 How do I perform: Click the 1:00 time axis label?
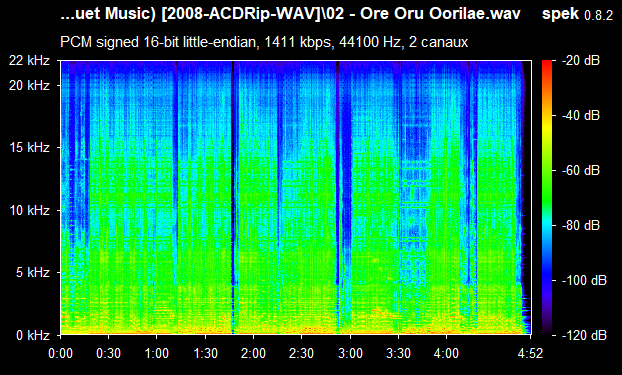click(x=157, y=353)
